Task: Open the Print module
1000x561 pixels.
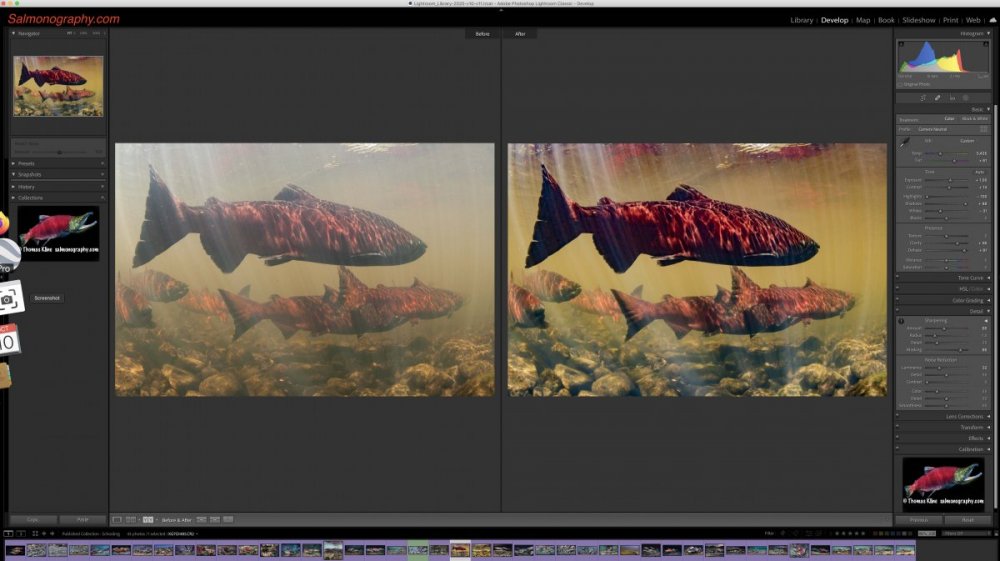Action: (950, 20)
